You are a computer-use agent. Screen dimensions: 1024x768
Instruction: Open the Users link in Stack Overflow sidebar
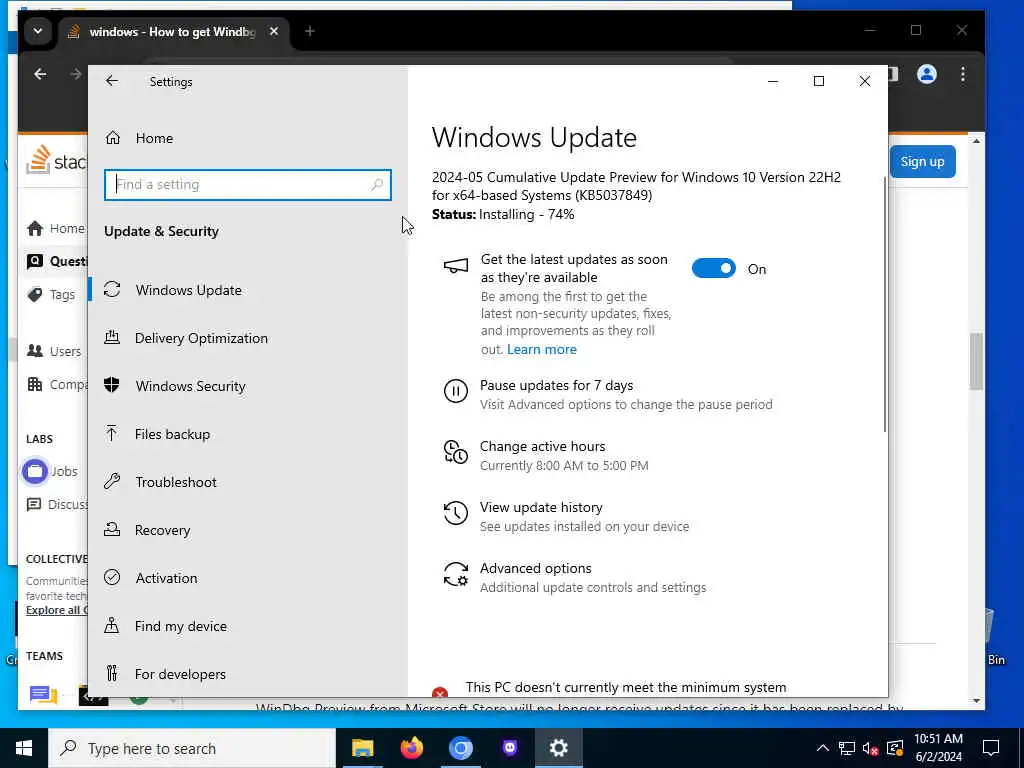coord(65,351)
